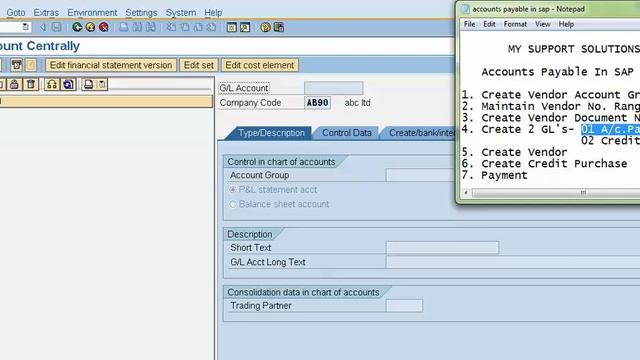This screenshot has height=360, width=640.
Task: Click the Next Page icon
Action: (x=198, y=27)
